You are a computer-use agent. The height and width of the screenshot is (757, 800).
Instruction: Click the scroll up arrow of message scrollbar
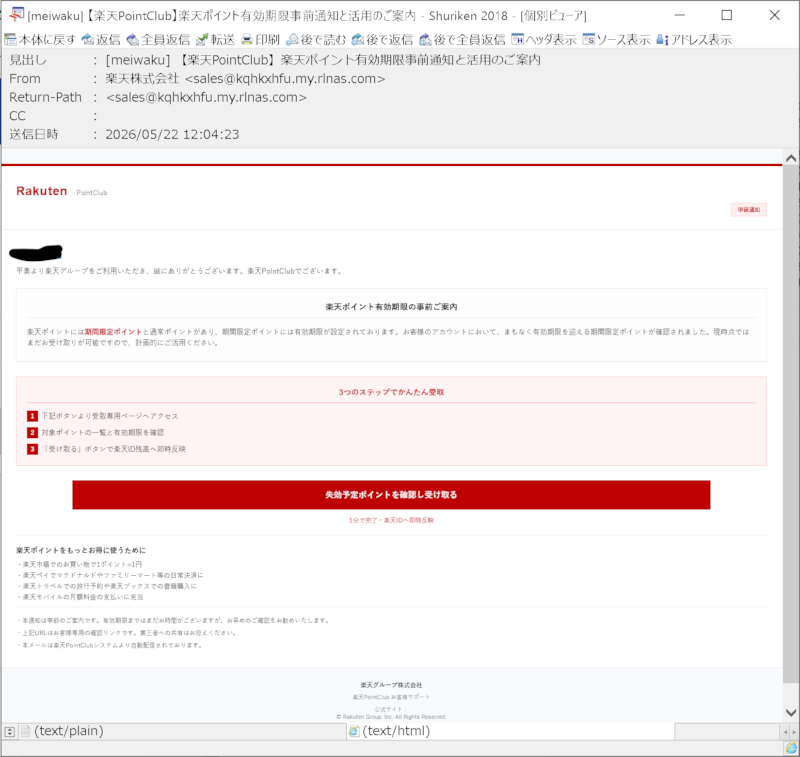point(791,158)
